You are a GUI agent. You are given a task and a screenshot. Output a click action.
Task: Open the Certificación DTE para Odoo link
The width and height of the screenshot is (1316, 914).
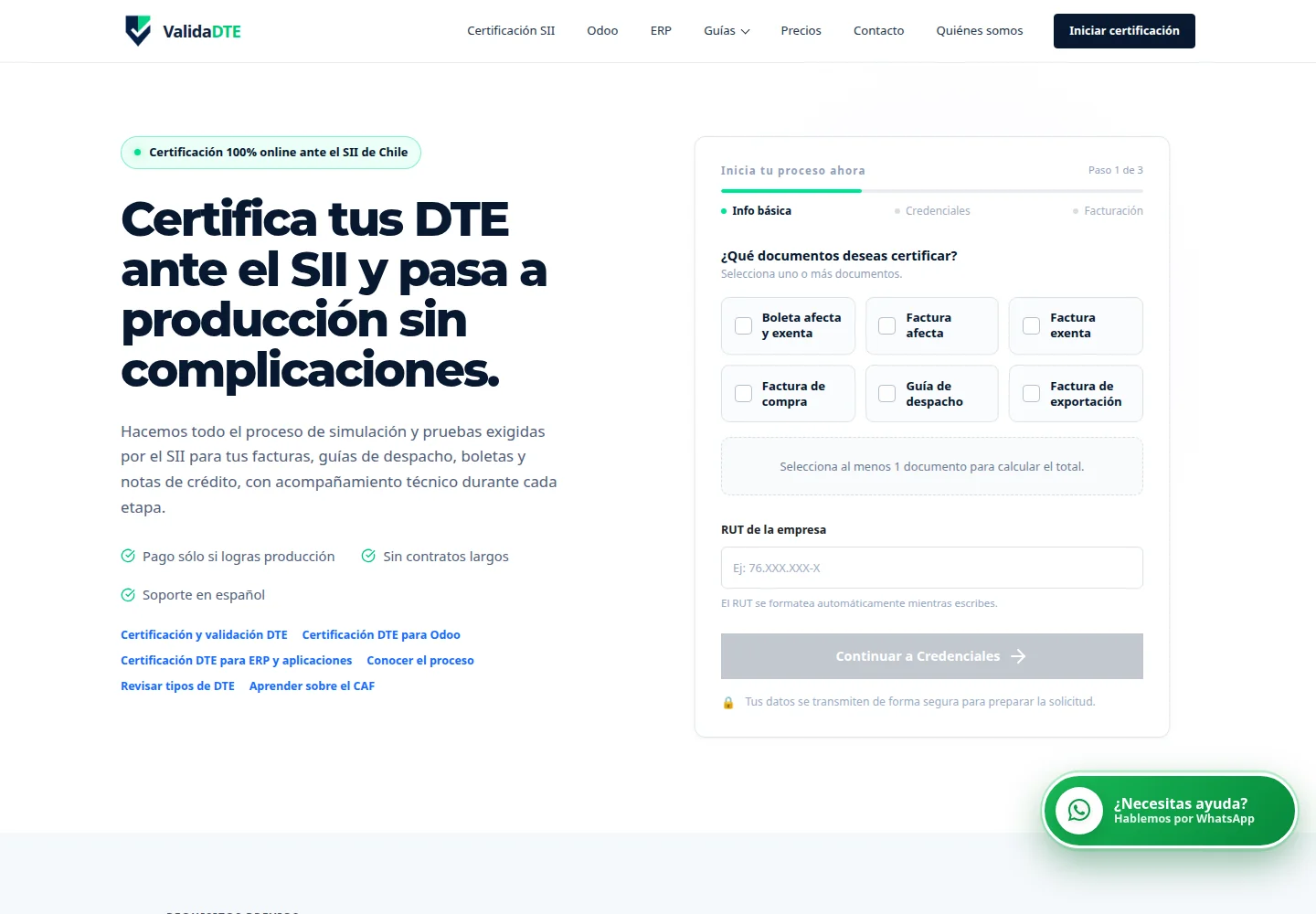click(x=381, y=635)
